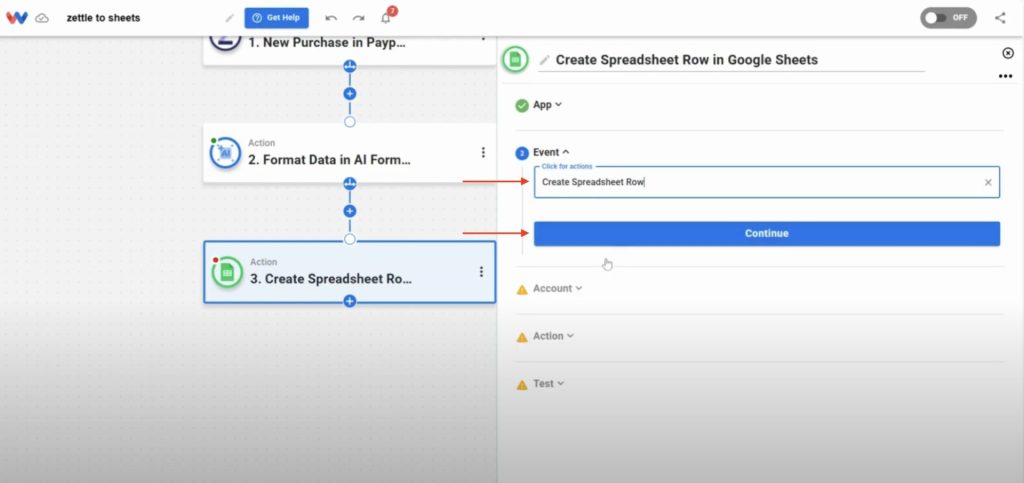The image size is (1024, 483).
Task: Select step 2 Format Data node
Action: (x=349, y=153)
